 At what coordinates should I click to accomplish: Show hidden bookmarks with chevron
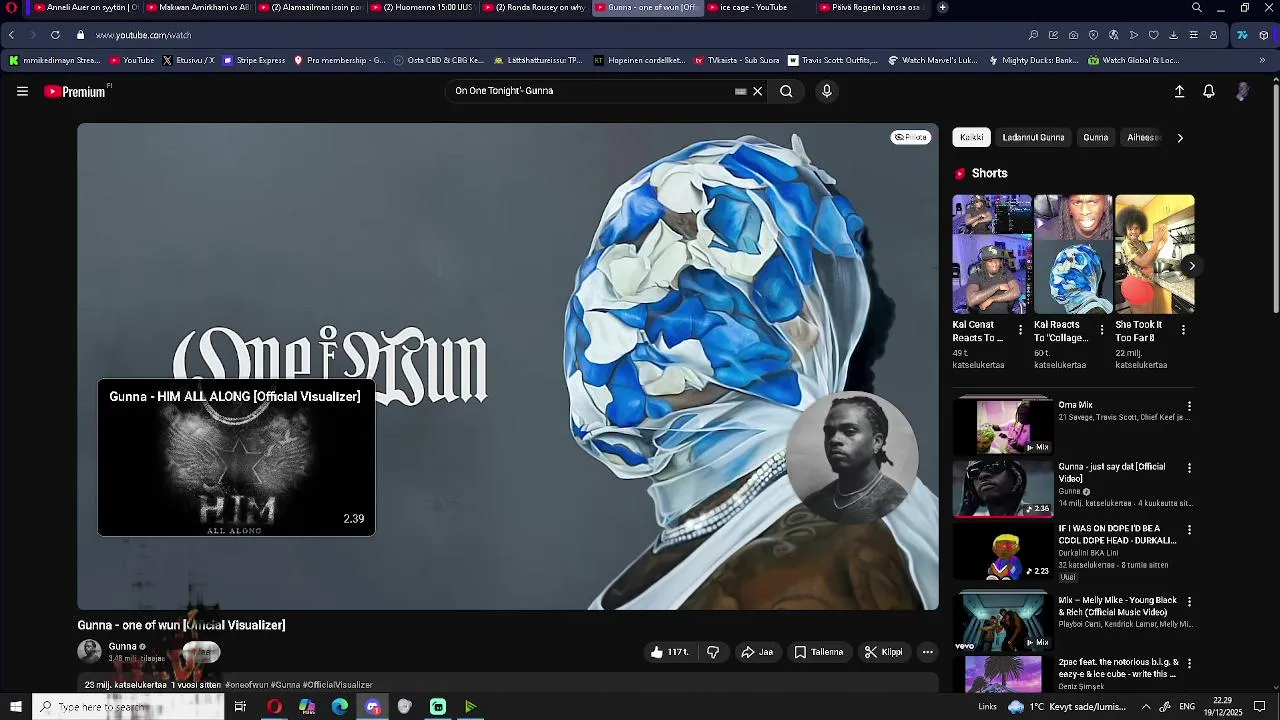point(1262,60)
